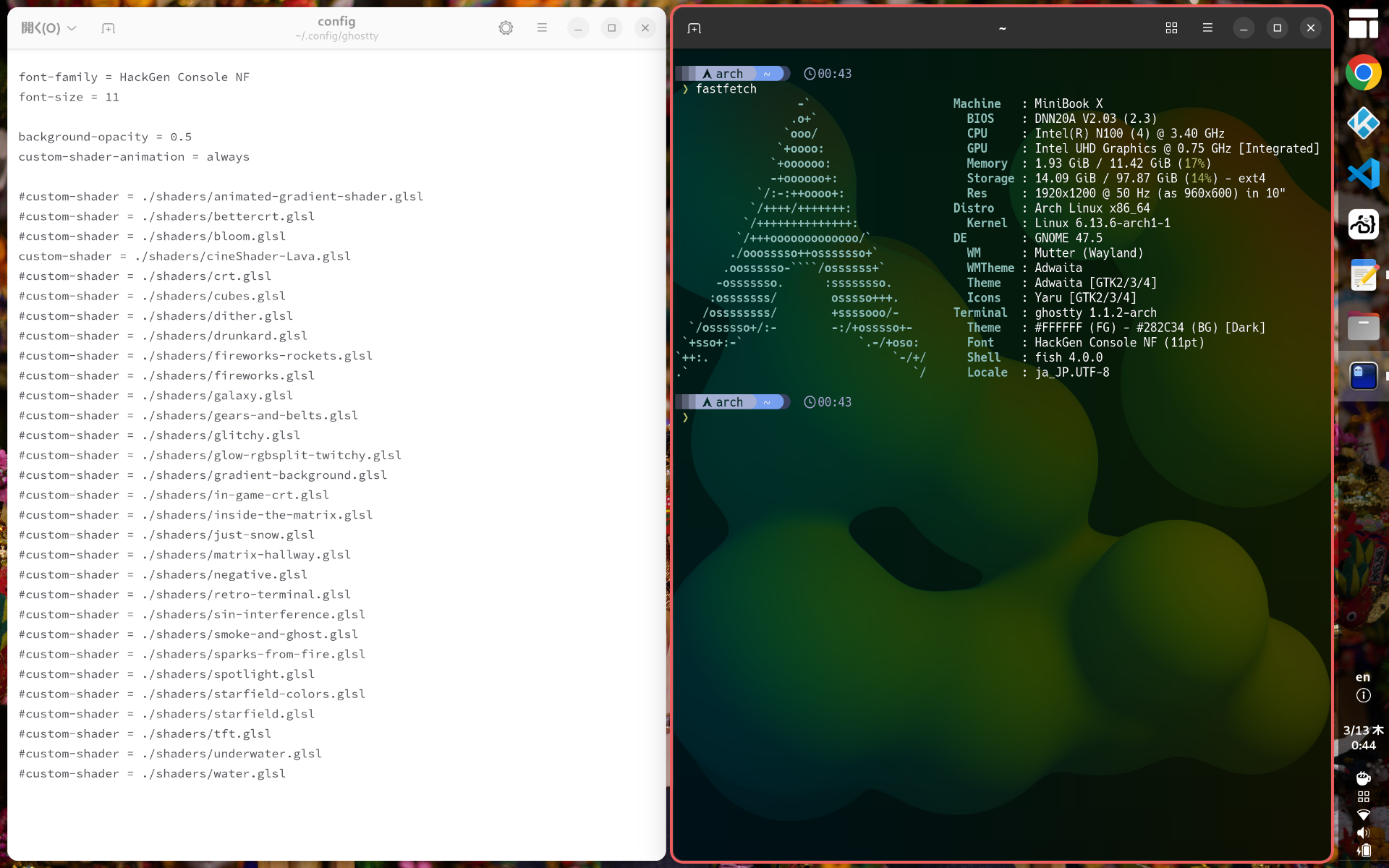Click the just-snow.glsl shader line
This screenshot has height=868, width=1389.
coord(166,535)
